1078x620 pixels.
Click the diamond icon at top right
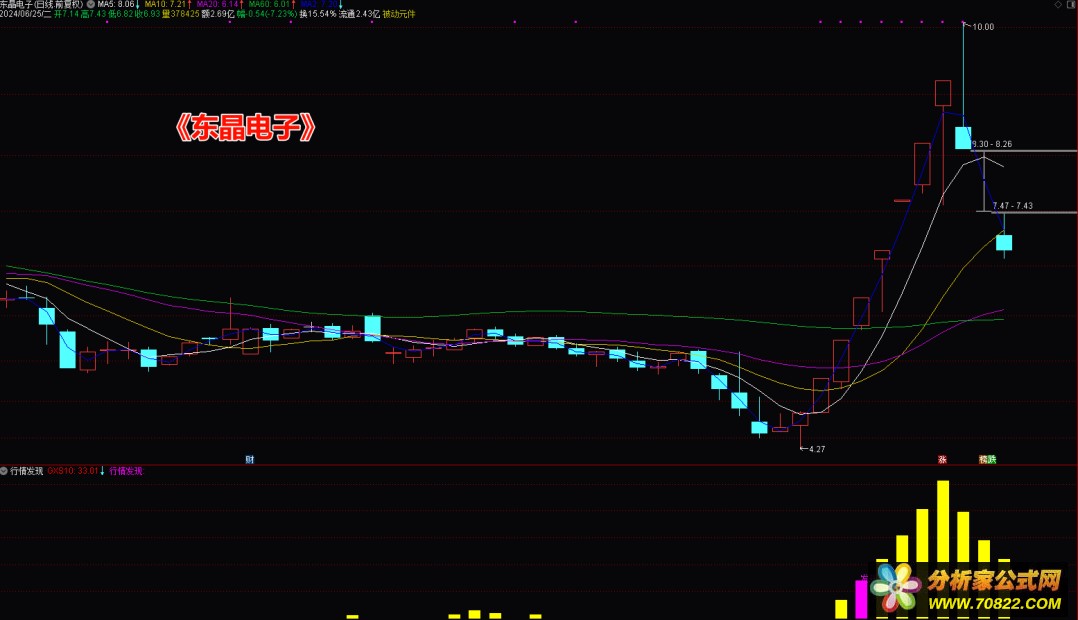click(x=1058, y=4)
